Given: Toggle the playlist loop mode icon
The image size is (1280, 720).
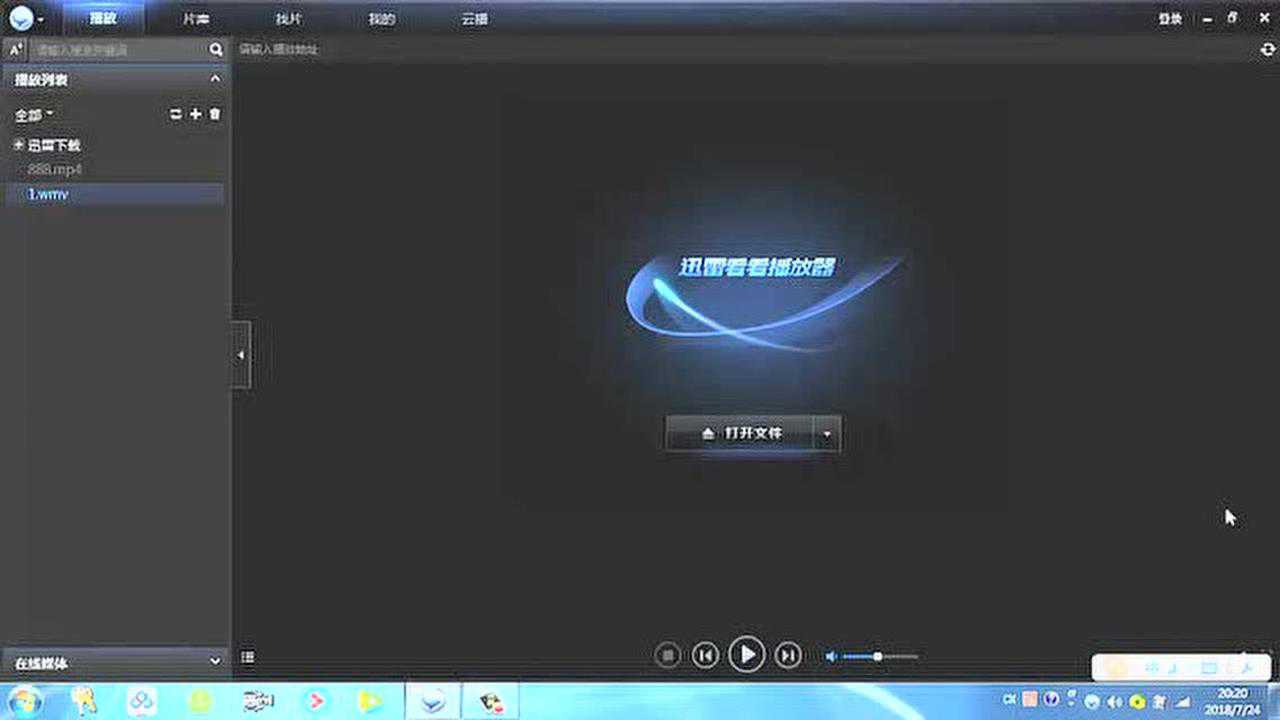Looking at the screenshot, I should click(x=176, y=115).
